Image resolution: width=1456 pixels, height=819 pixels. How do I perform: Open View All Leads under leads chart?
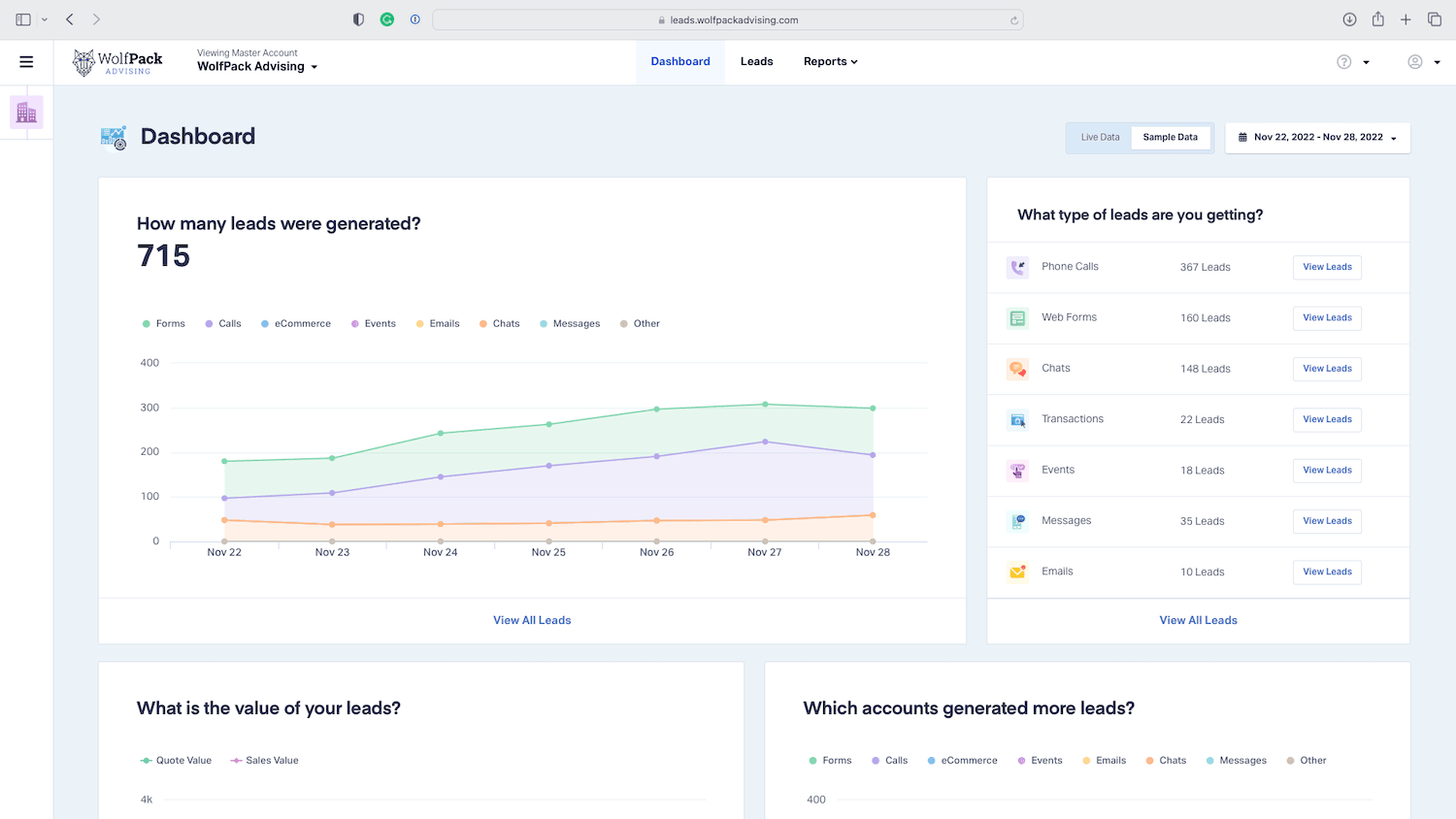532,621
